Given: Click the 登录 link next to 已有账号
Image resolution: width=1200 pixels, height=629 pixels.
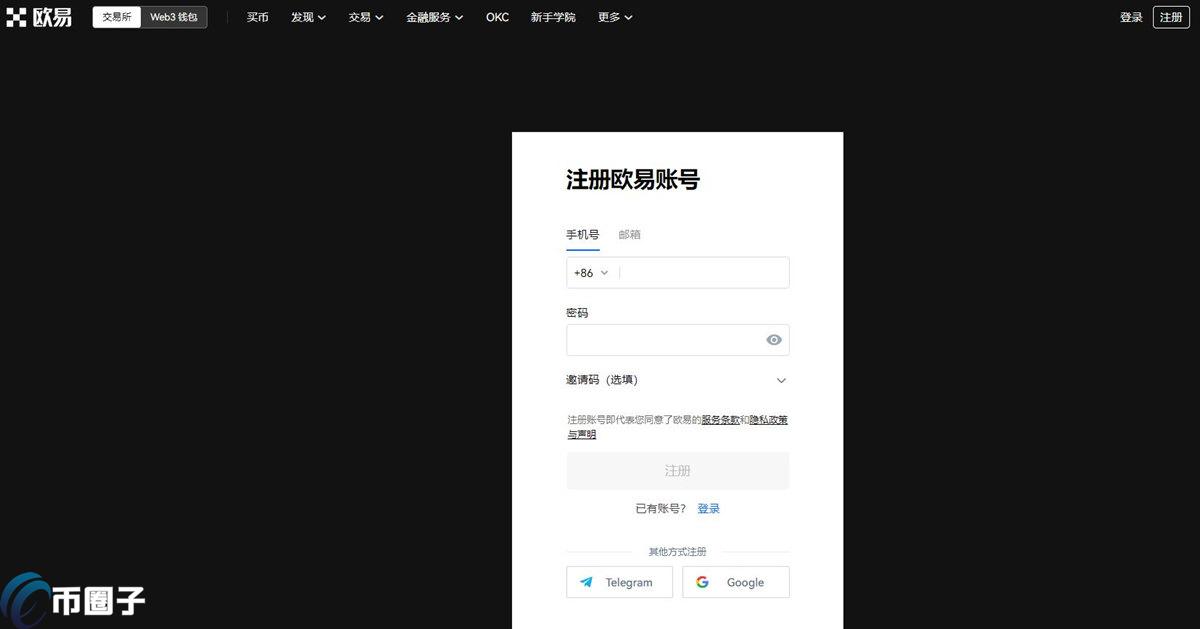Looking at the screenshot, I should point(708,508).
